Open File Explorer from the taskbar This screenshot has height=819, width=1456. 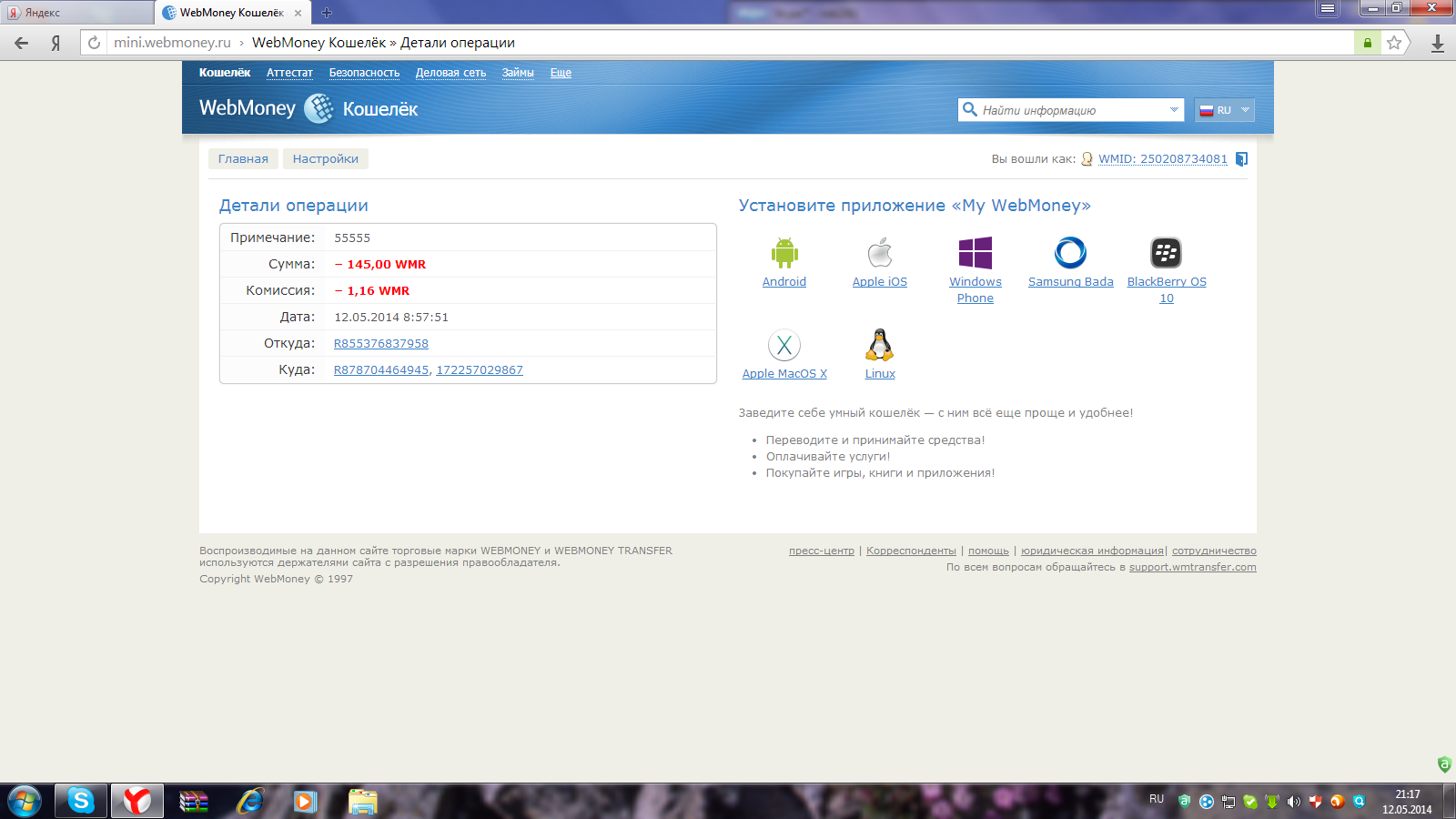click(x=362, y=801)
